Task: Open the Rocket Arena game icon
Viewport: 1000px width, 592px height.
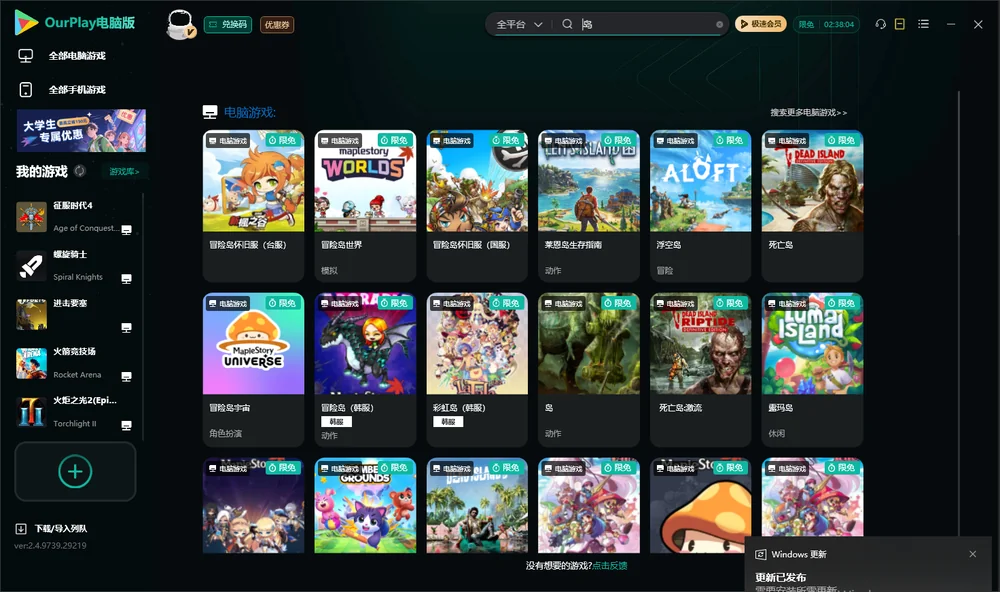Action: 31,364
